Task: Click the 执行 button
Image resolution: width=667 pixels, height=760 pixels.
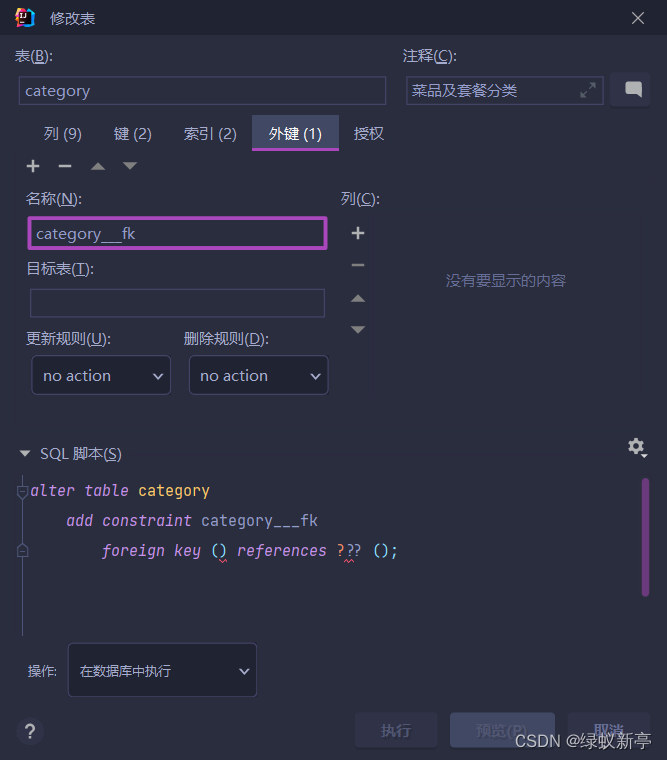Action: point(396,730)
